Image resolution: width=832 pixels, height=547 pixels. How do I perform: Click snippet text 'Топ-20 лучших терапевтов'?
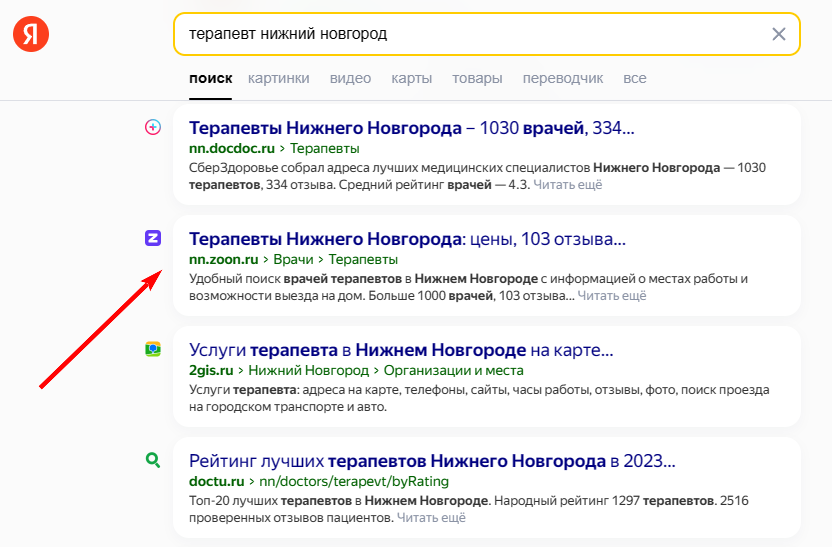click(271, 501)
